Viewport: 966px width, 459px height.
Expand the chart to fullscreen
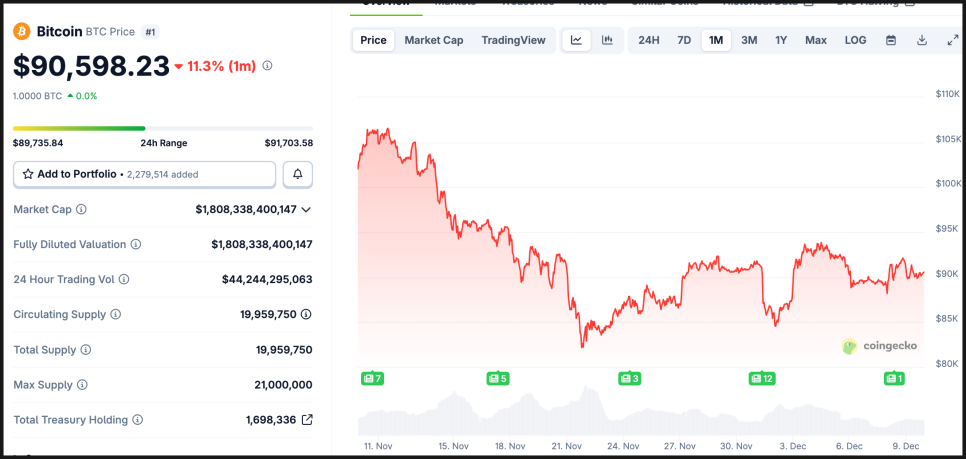[x=952, y=41]
